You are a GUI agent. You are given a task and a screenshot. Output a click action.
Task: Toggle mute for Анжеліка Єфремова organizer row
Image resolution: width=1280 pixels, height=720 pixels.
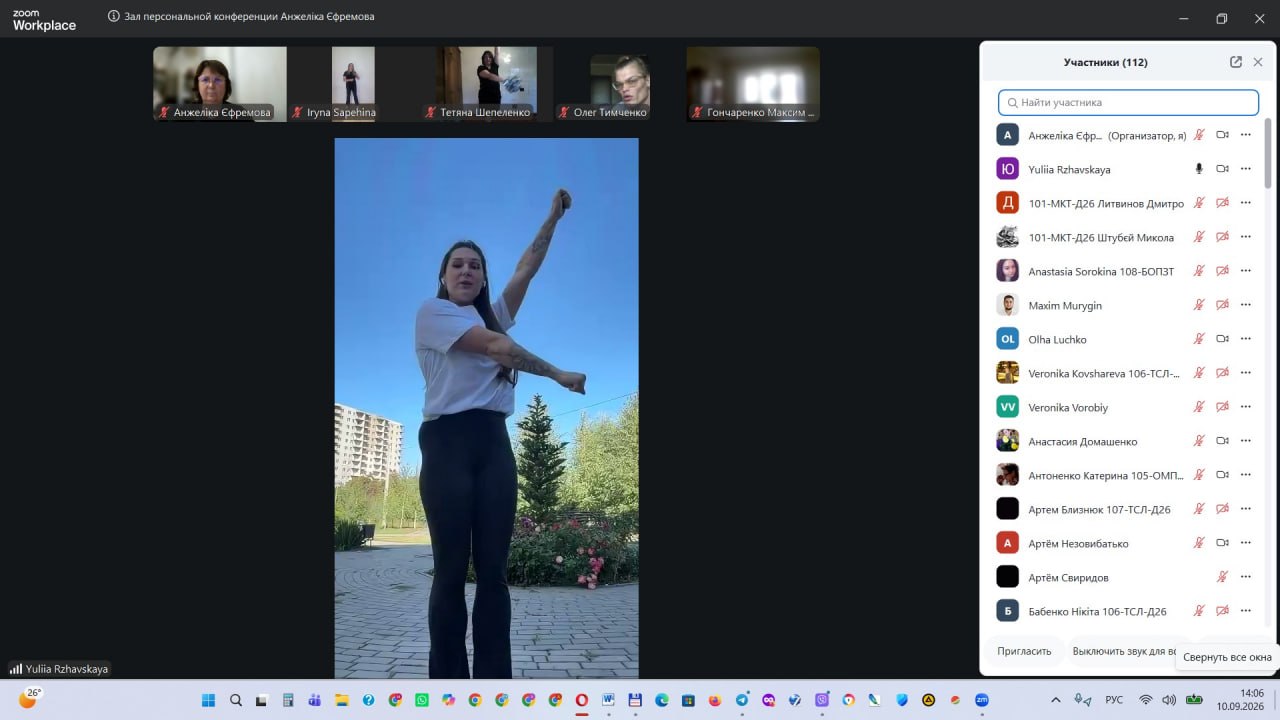point(1199,135)
